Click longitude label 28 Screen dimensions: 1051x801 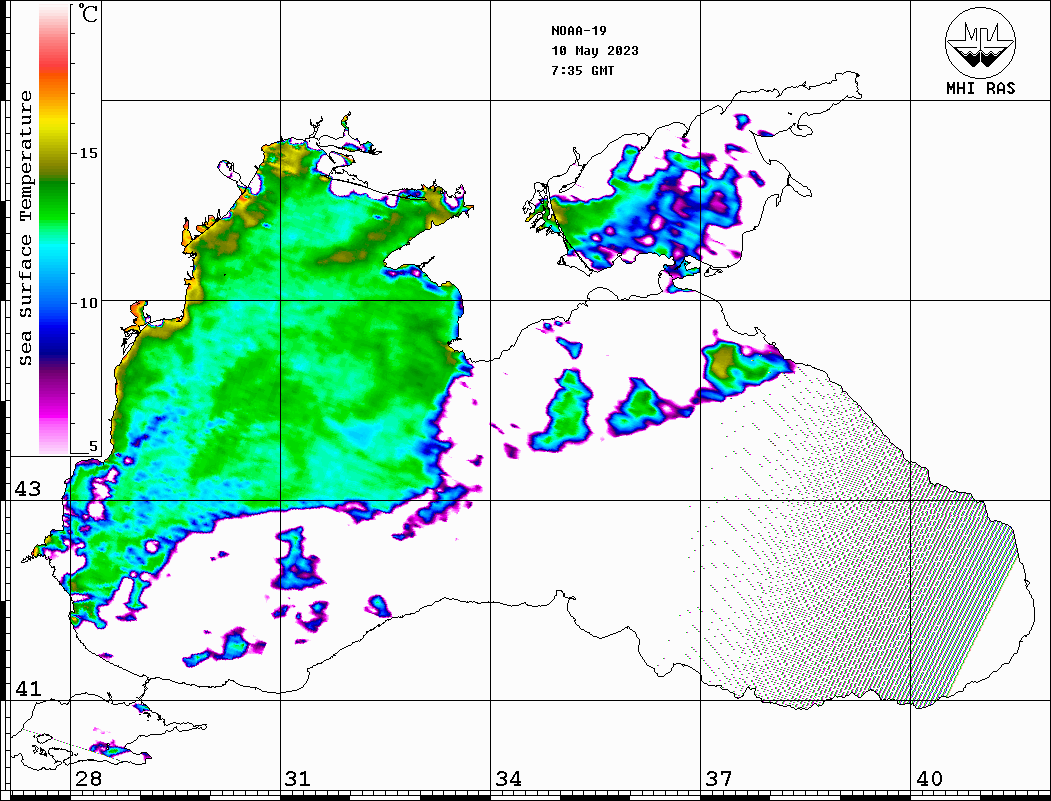pos(88,779)
